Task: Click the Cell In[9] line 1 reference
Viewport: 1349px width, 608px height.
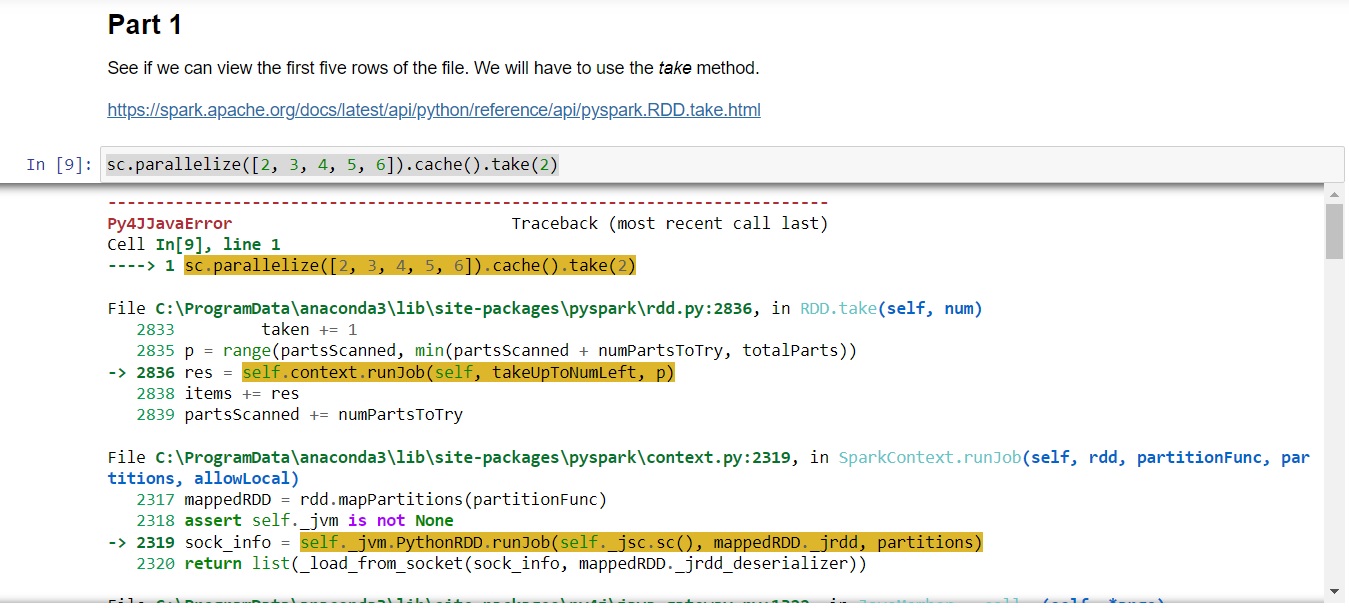Action: pyautogui.click(x=193, y=244)
